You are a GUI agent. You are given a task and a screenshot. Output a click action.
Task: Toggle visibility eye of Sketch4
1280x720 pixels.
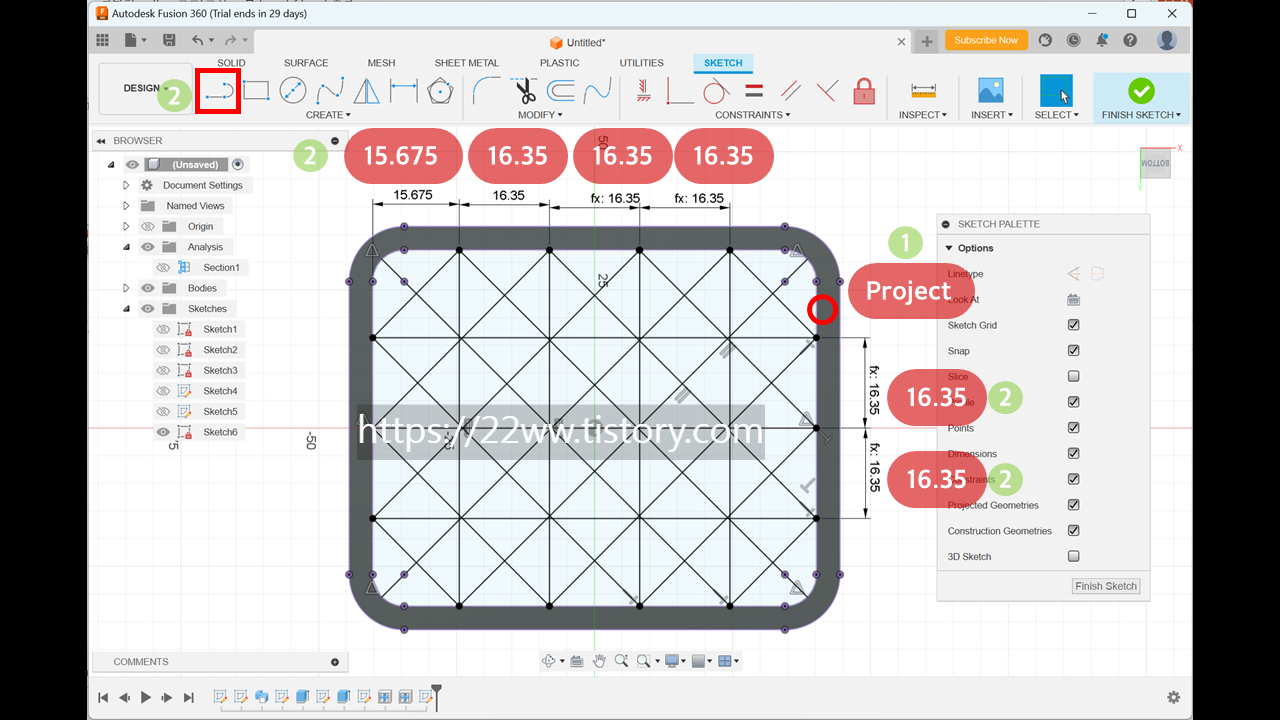tap(162, 391)
